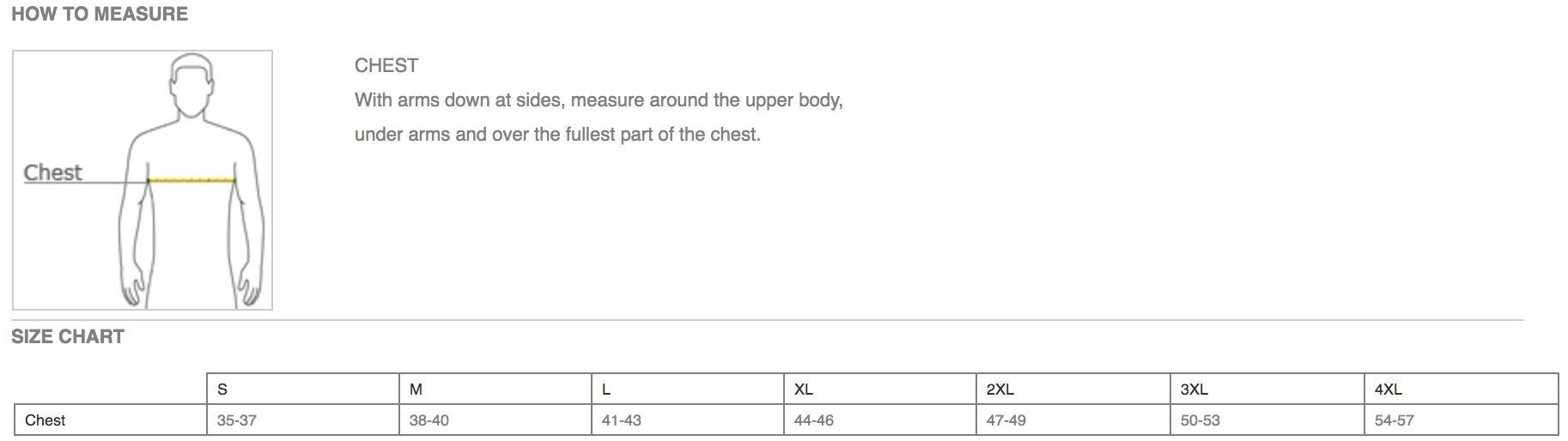Viewport: 1568px width, 441px height.
Task: Click the CHEST instruction title
Action: click(x=386, y=65)
